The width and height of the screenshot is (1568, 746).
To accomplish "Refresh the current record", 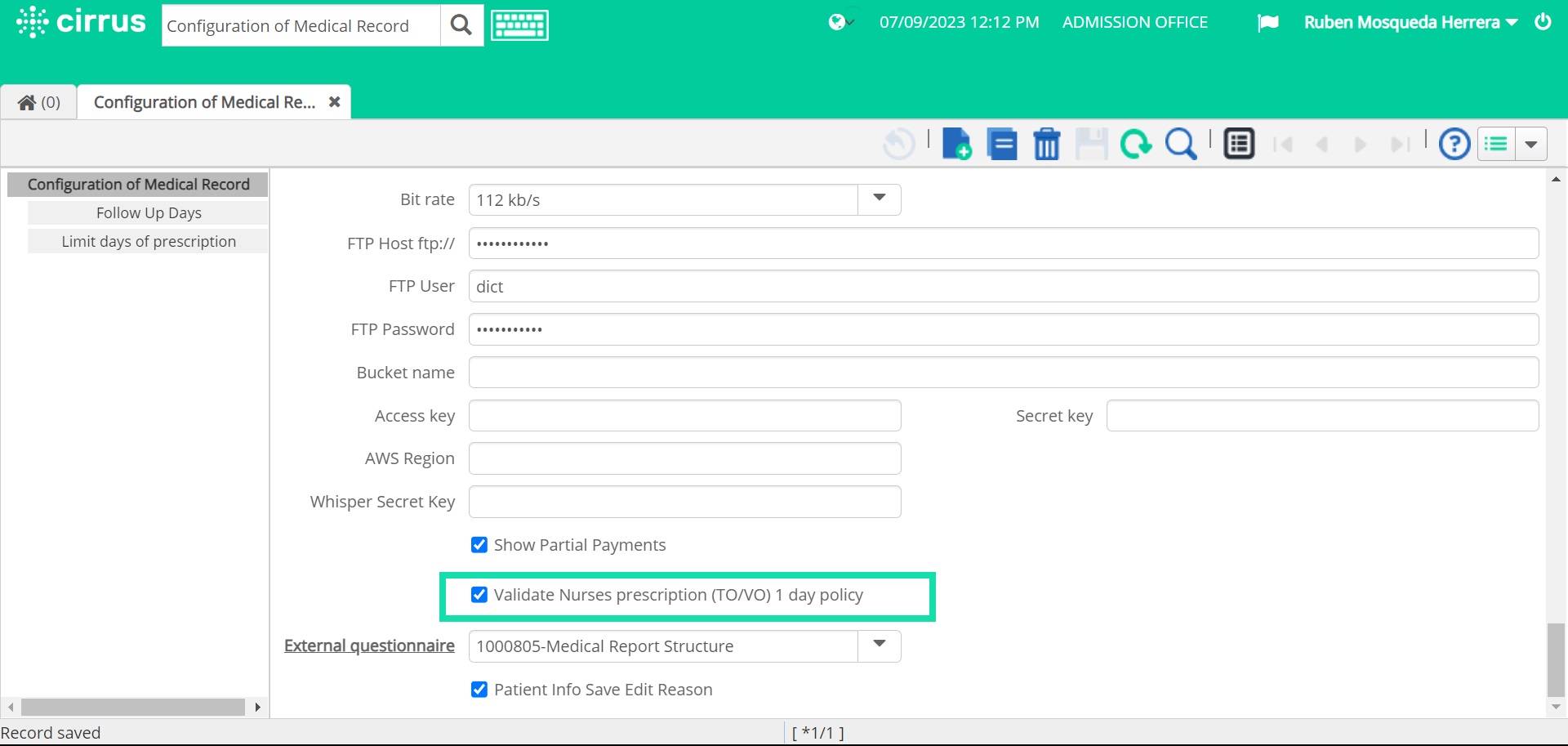I will (1136, 144).
